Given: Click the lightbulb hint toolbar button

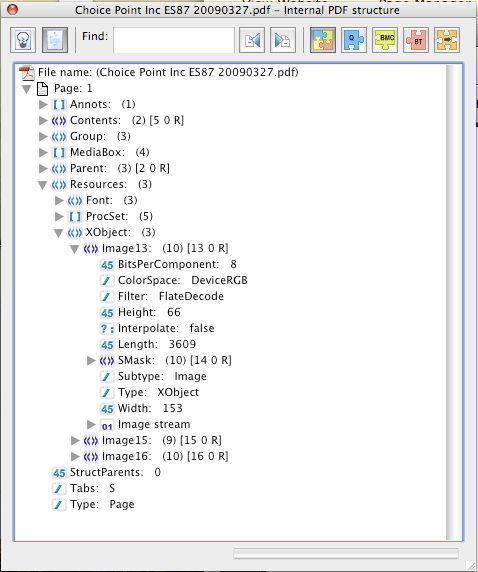Looking at the screenshot, I should click(23, 39).
